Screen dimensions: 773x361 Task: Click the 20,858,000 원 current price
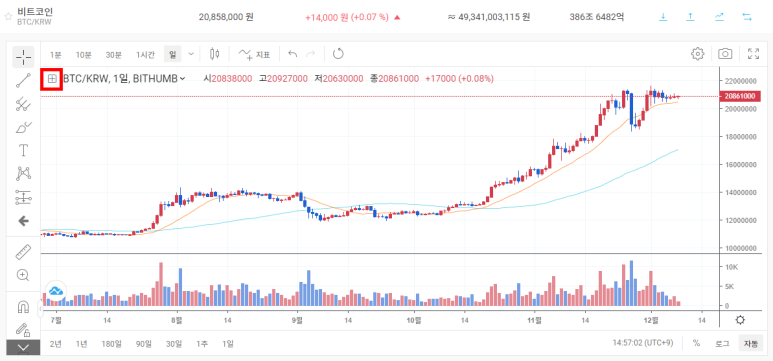point(226,17)
